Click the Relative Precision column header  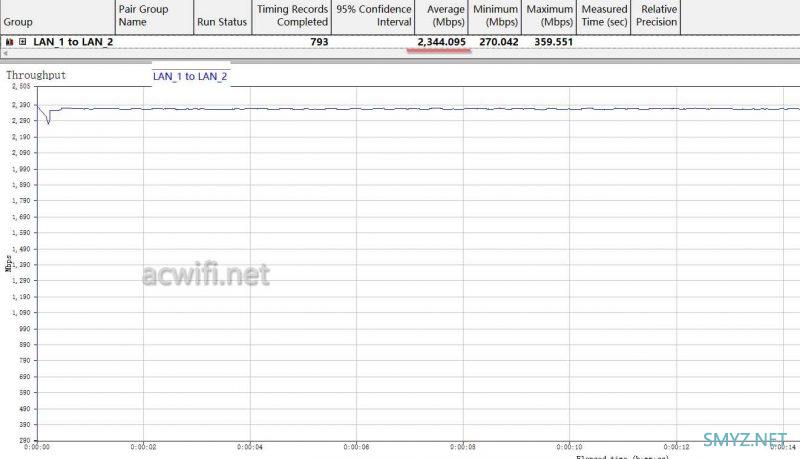[x=658, y=15]
